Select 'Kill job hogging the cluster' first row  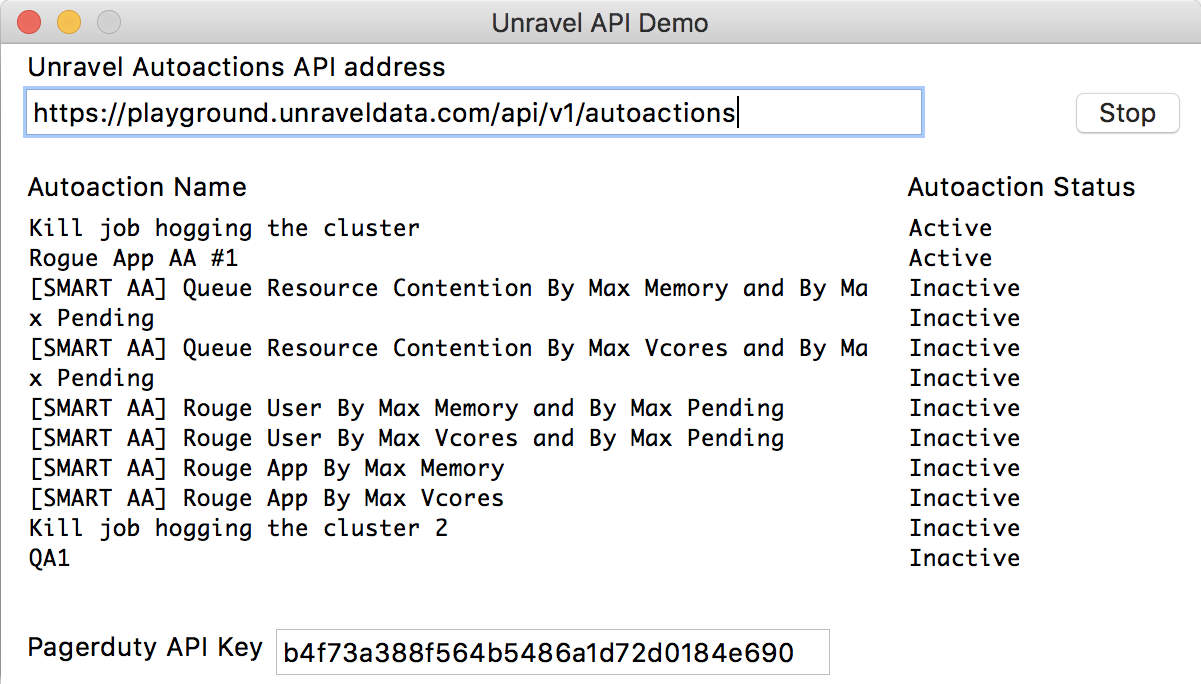[224, 228]
